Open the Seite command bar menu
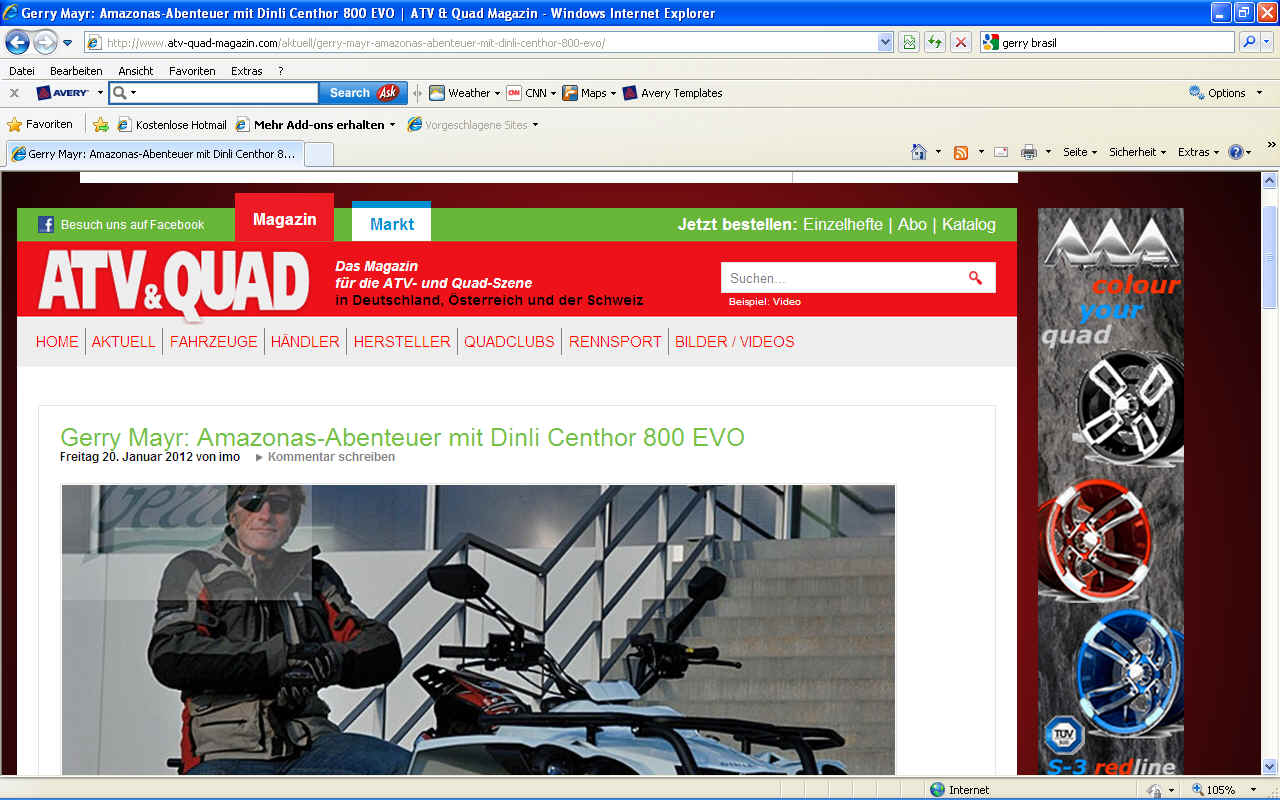1280x800 pixels. [1080, 152]
